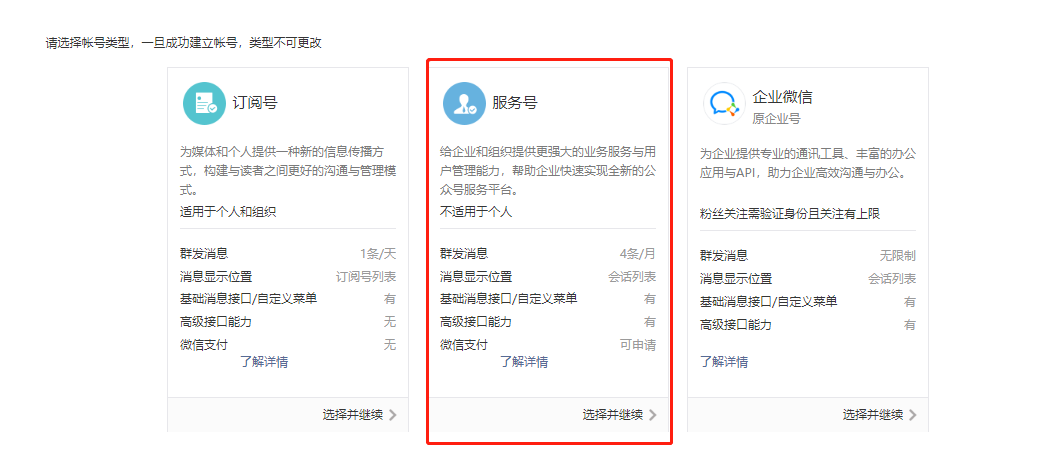Click 会话列表 value in 企业微信 card
This screenshot has width=1044, height=473.
click(x=892, y=279)
